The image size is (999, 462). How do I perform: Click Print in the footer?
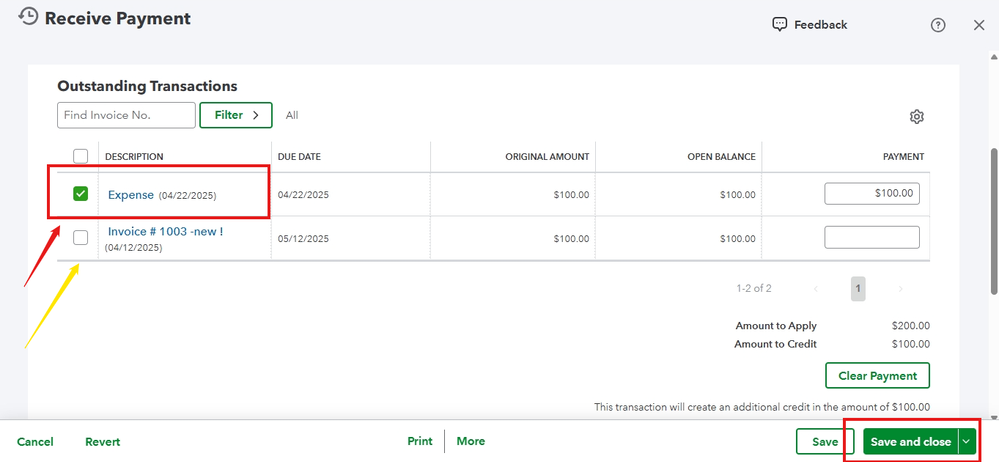tap(420, 441)
